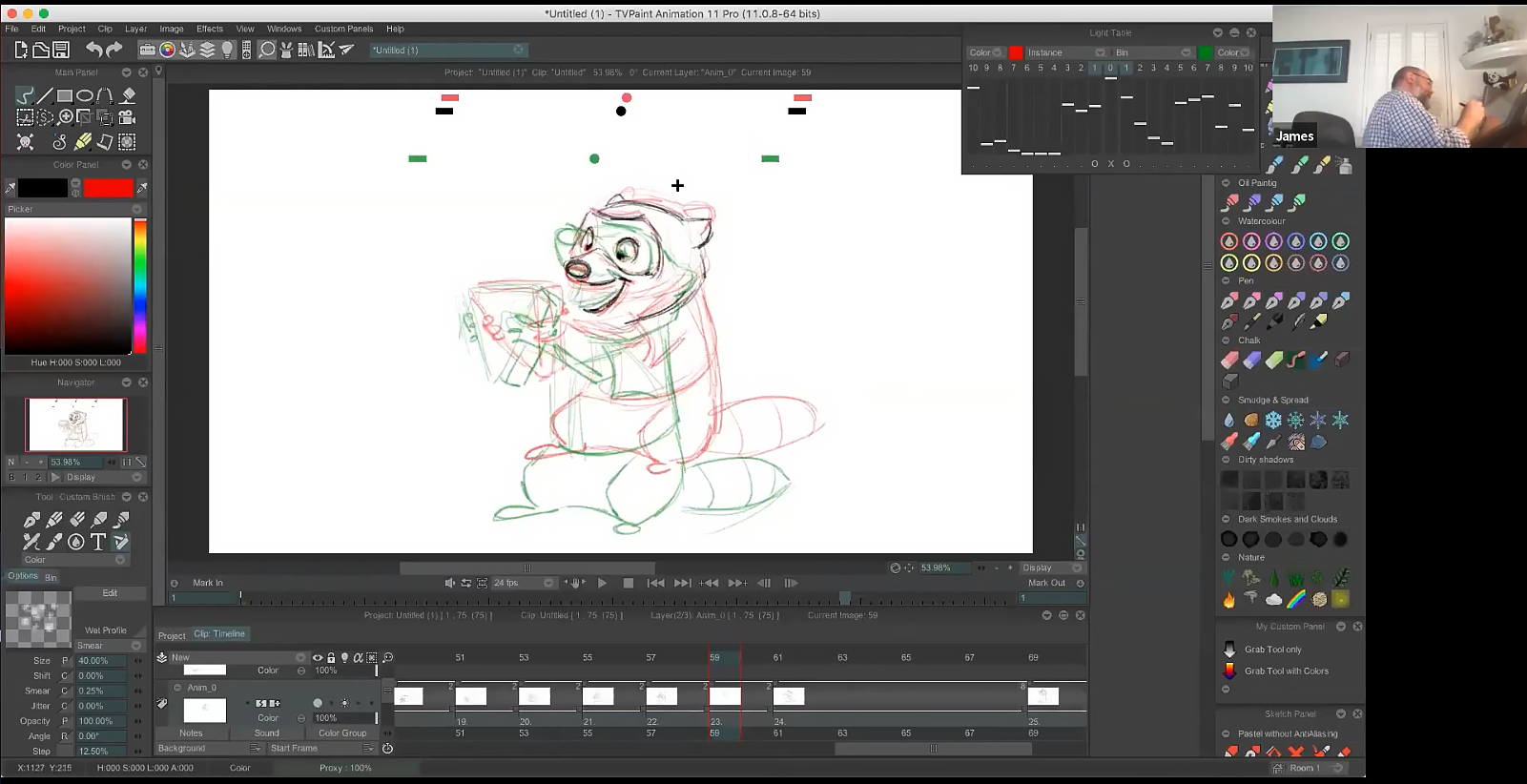Screen dimensions: 1527x784
Task: Collapse the Watercolour brush section
Action: pyautogui.click(x=1226, y=221)
